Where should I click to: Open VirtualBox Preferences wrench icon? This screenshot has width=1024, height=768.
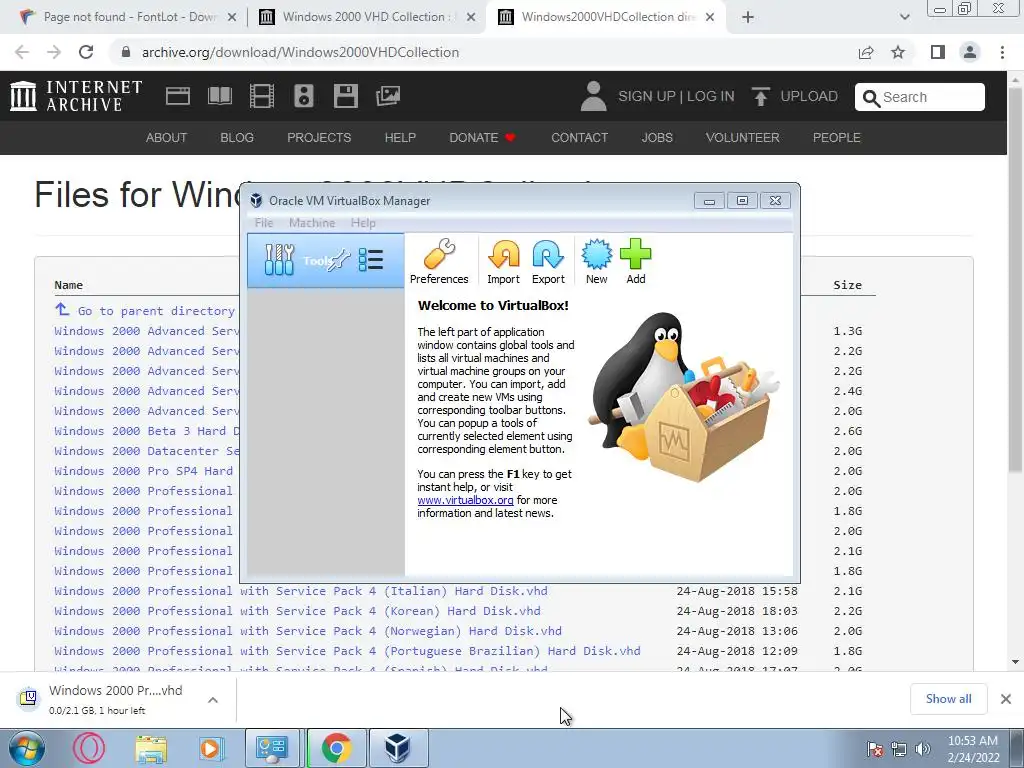[x=439, y=255]
